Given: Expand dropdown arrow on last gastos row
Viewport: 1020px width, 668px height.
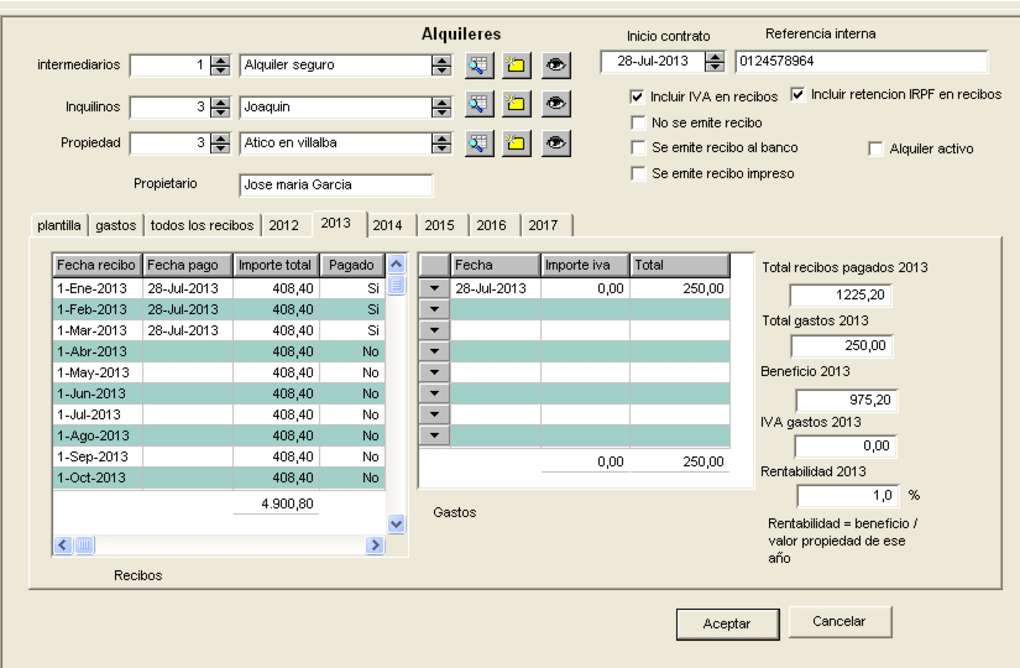Looking at the screenshot, I should (x=435, y=435).
